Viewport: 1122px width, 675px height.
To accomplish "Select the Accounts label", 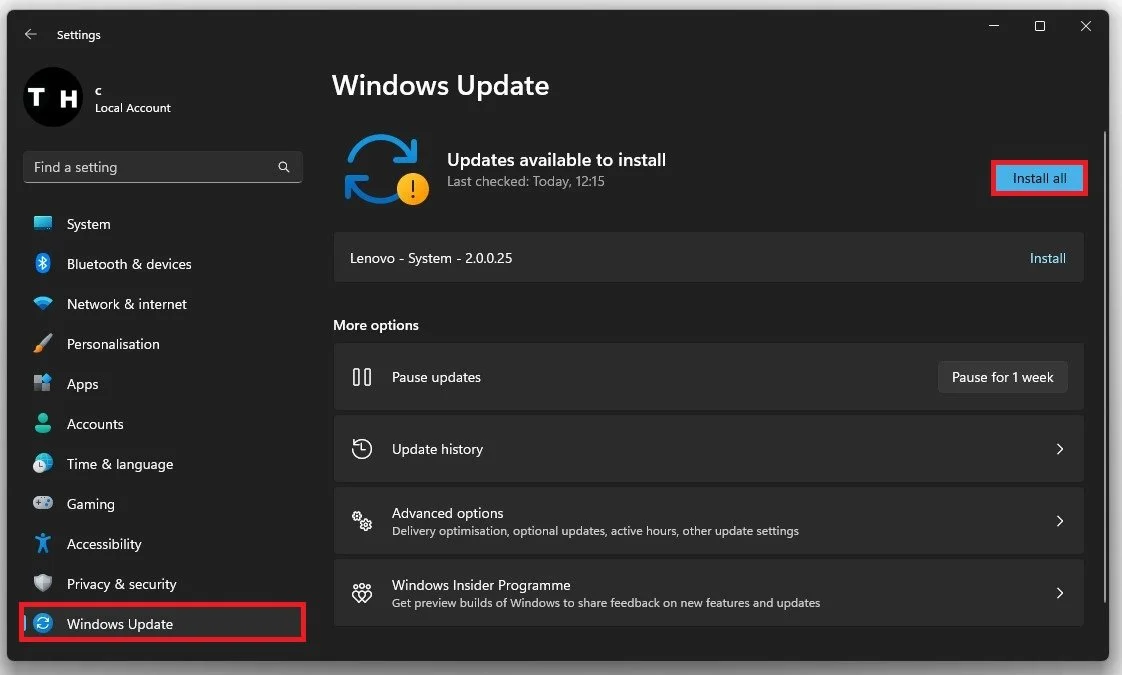I will coord(95,424).
